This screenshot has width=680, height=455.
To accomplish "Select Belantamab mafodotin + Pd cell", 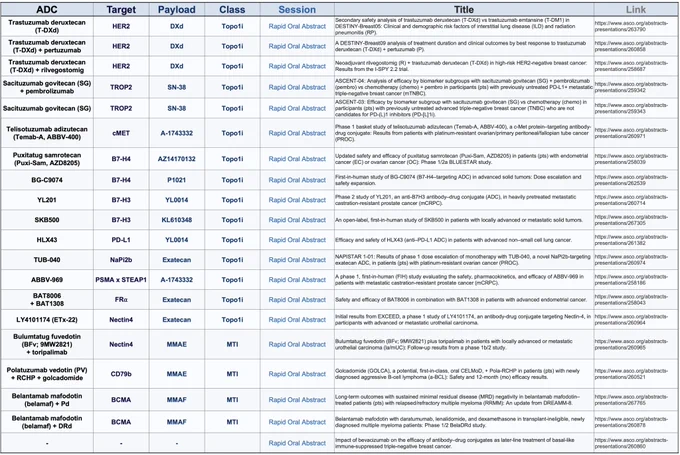I will click(47, 400).
